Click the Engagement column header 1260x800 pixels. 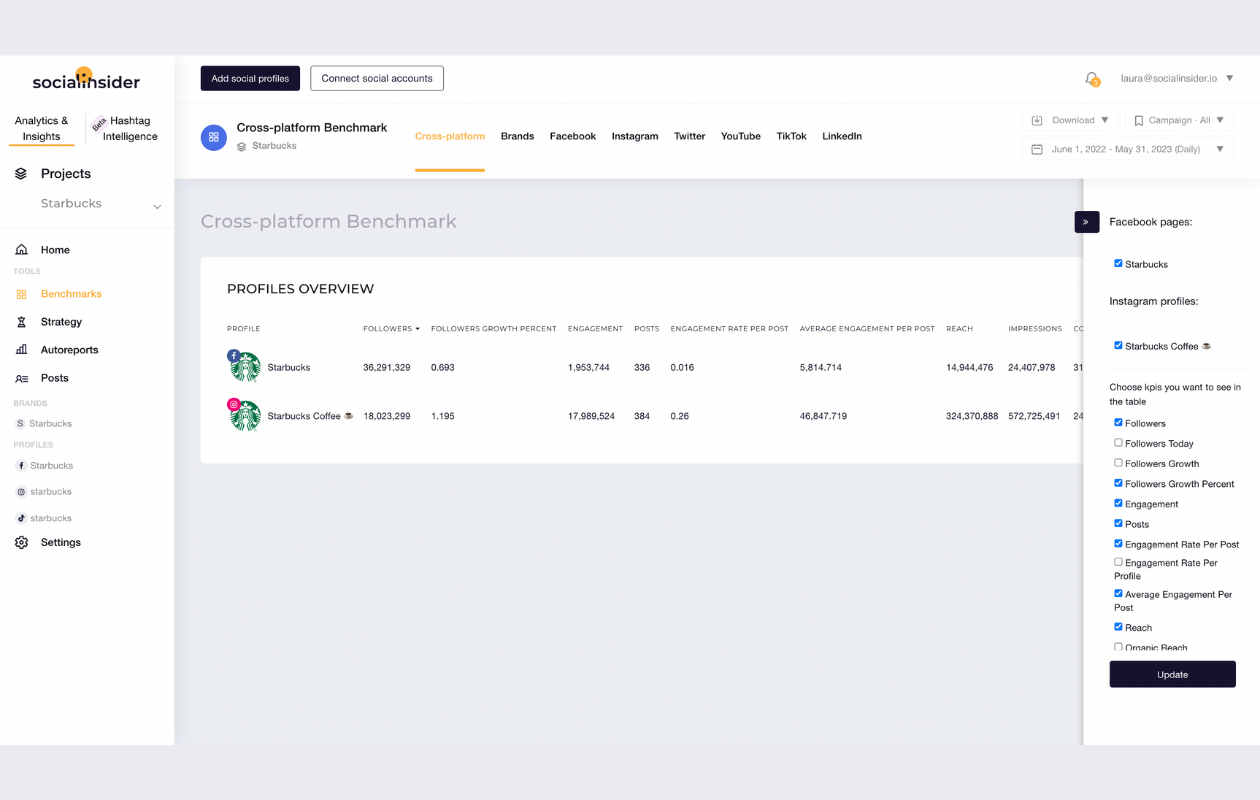pyautogui.click(x=595, y=329)
